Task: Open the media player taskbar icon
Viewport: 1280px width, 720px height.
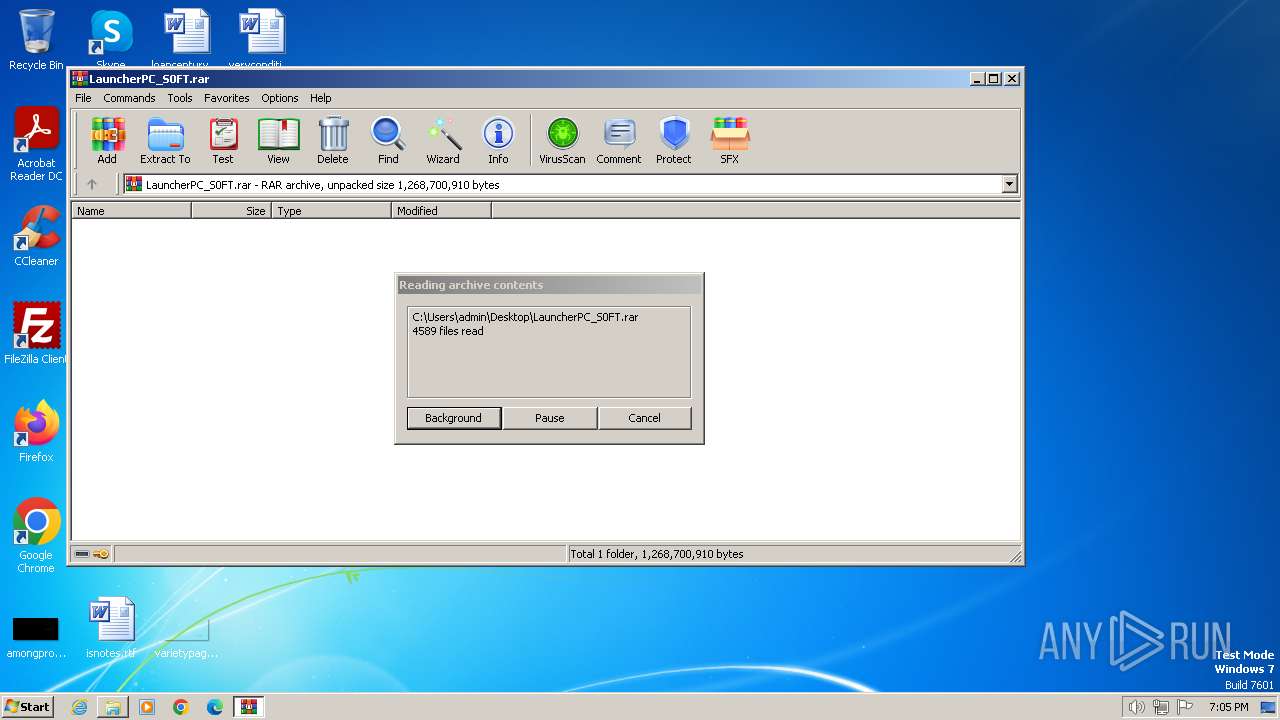Action: [x=147, y=707]
